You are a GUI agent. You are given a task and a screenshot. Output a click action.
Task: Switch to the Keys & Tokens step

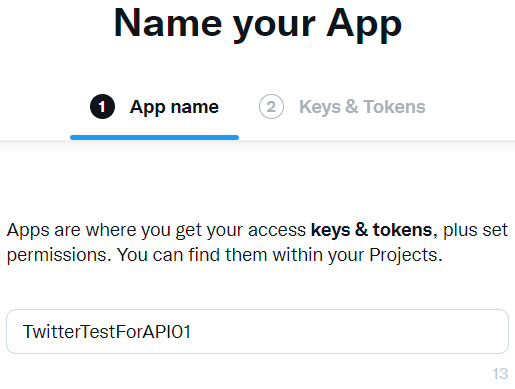coord(342,107)
